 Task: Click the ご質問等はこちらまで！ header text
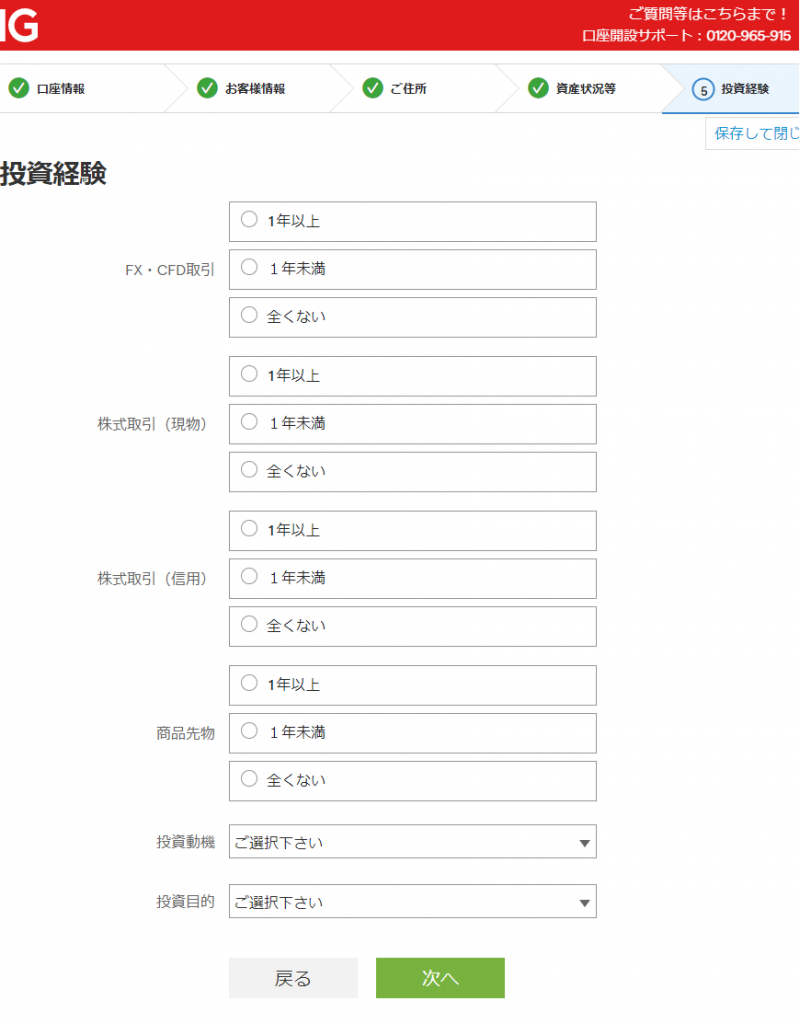[709, 14]
